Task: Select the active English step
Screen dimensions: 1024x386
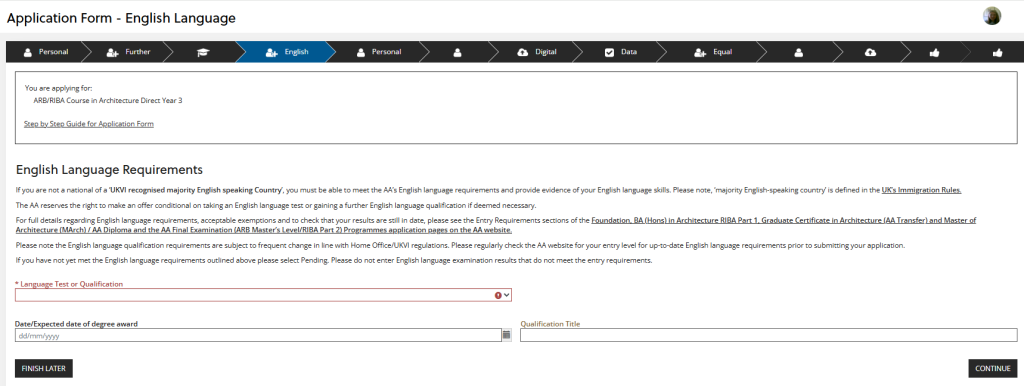Action: coord(287,52)
